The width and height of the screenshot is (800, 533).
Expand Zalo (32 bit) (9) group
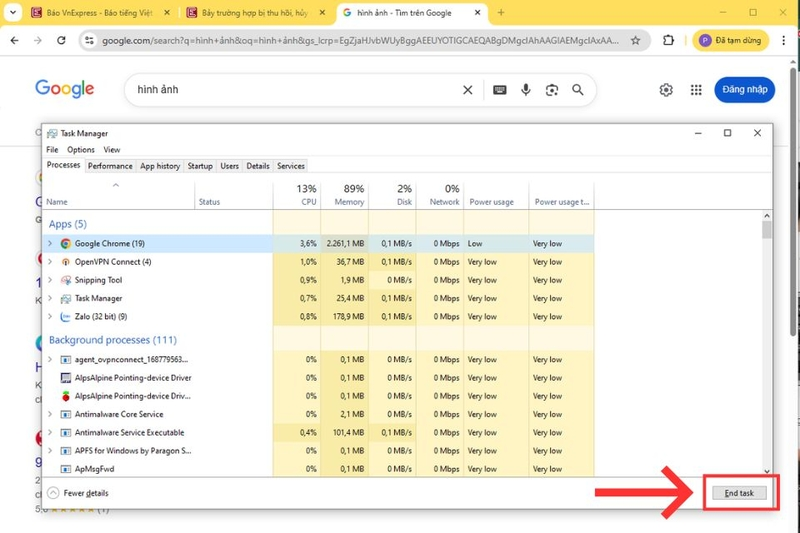50,317
